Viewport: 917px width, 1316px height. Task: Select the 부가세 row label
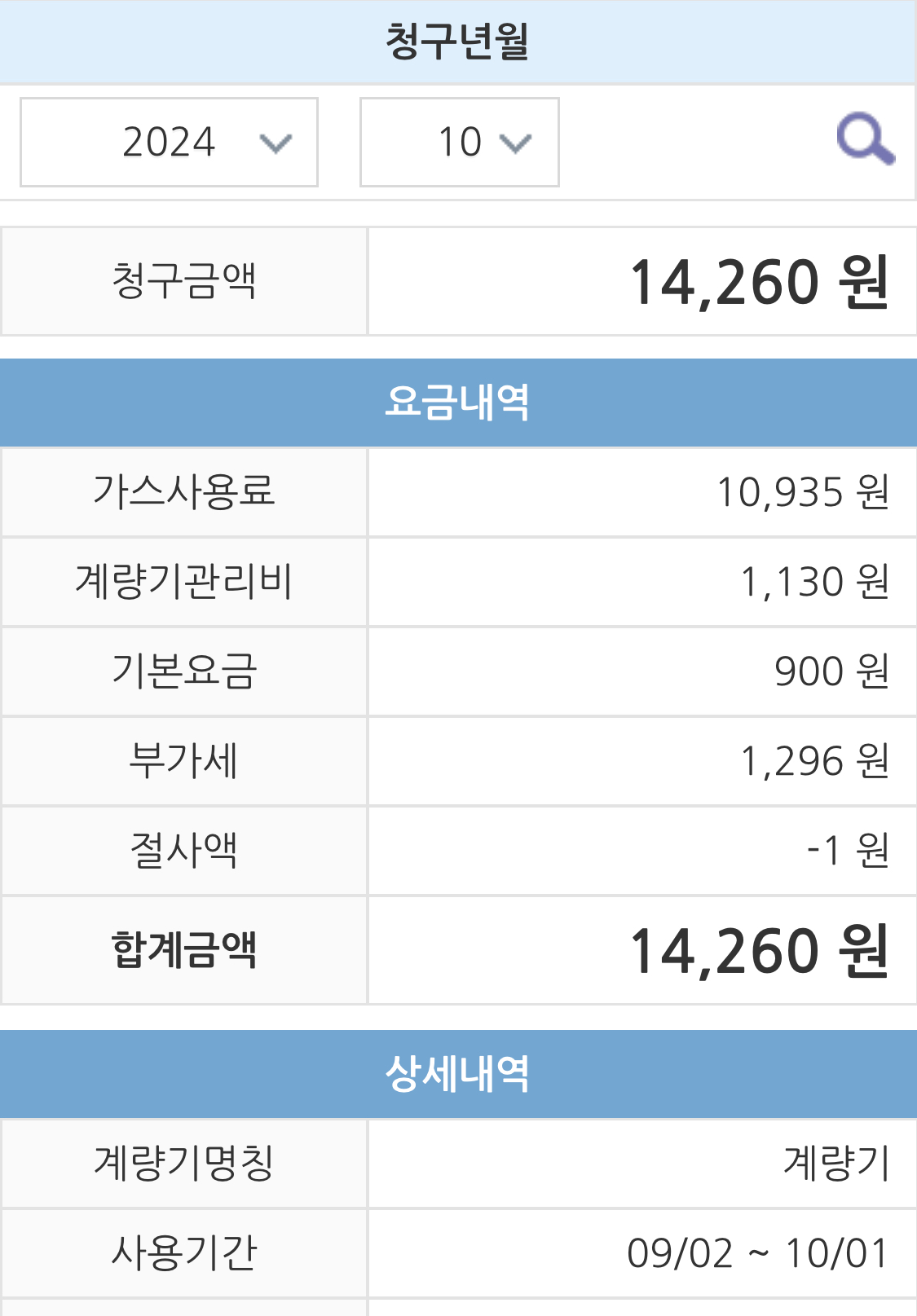pos(184,761)
